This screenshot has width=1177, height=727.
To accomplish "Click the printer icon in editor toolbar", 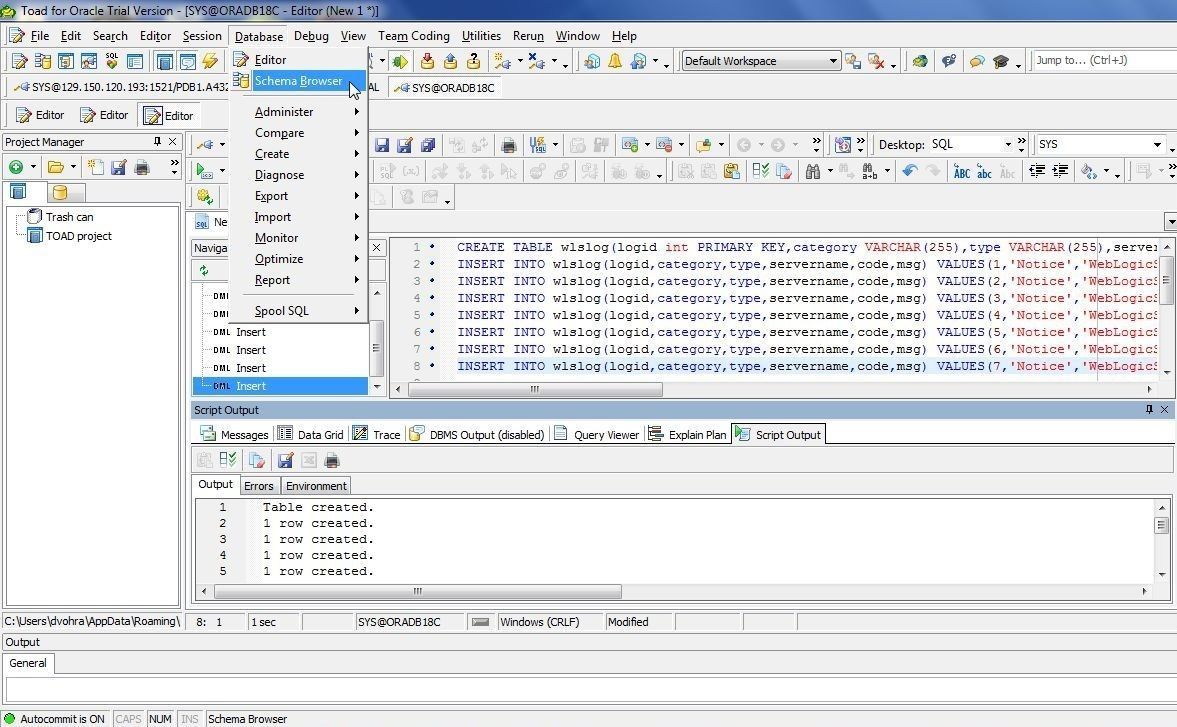I will [x=509, y=145].
